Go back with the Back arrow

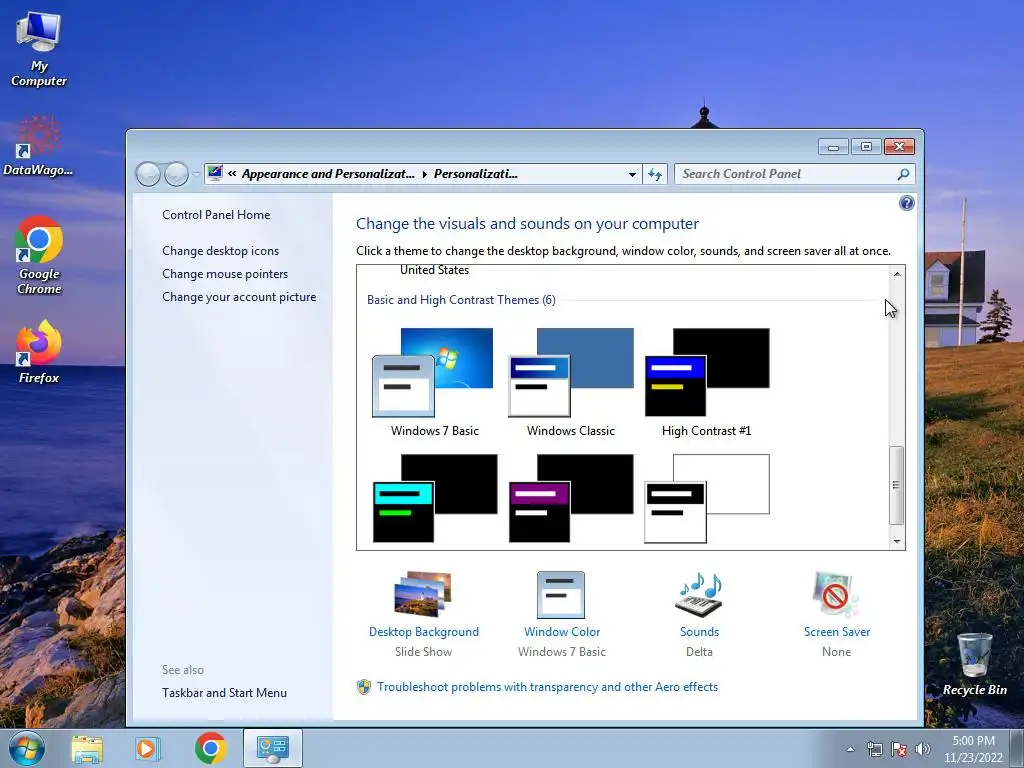[x=148, y=174]
